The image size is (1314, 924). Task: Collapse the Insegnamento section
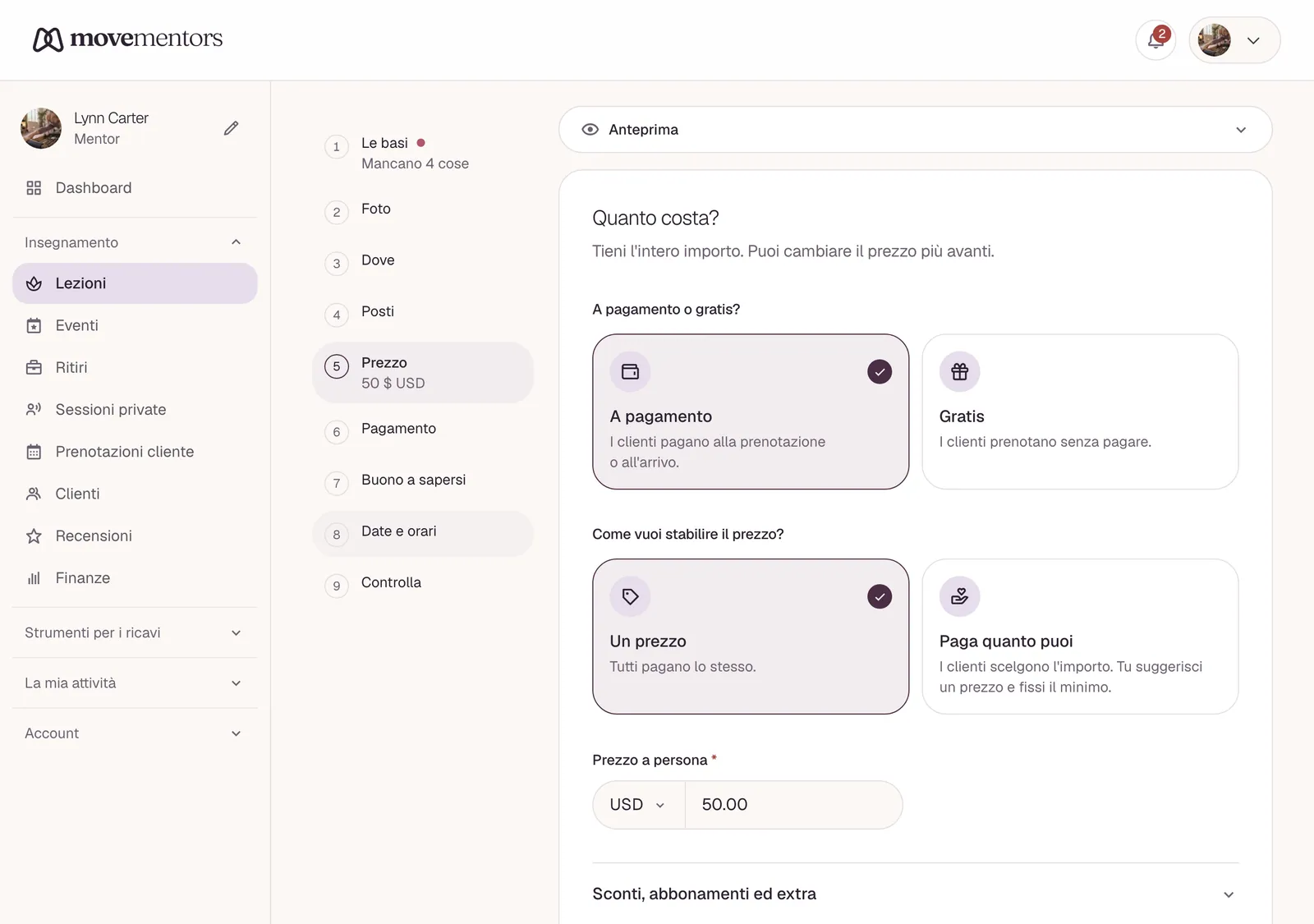pos(135,242)
